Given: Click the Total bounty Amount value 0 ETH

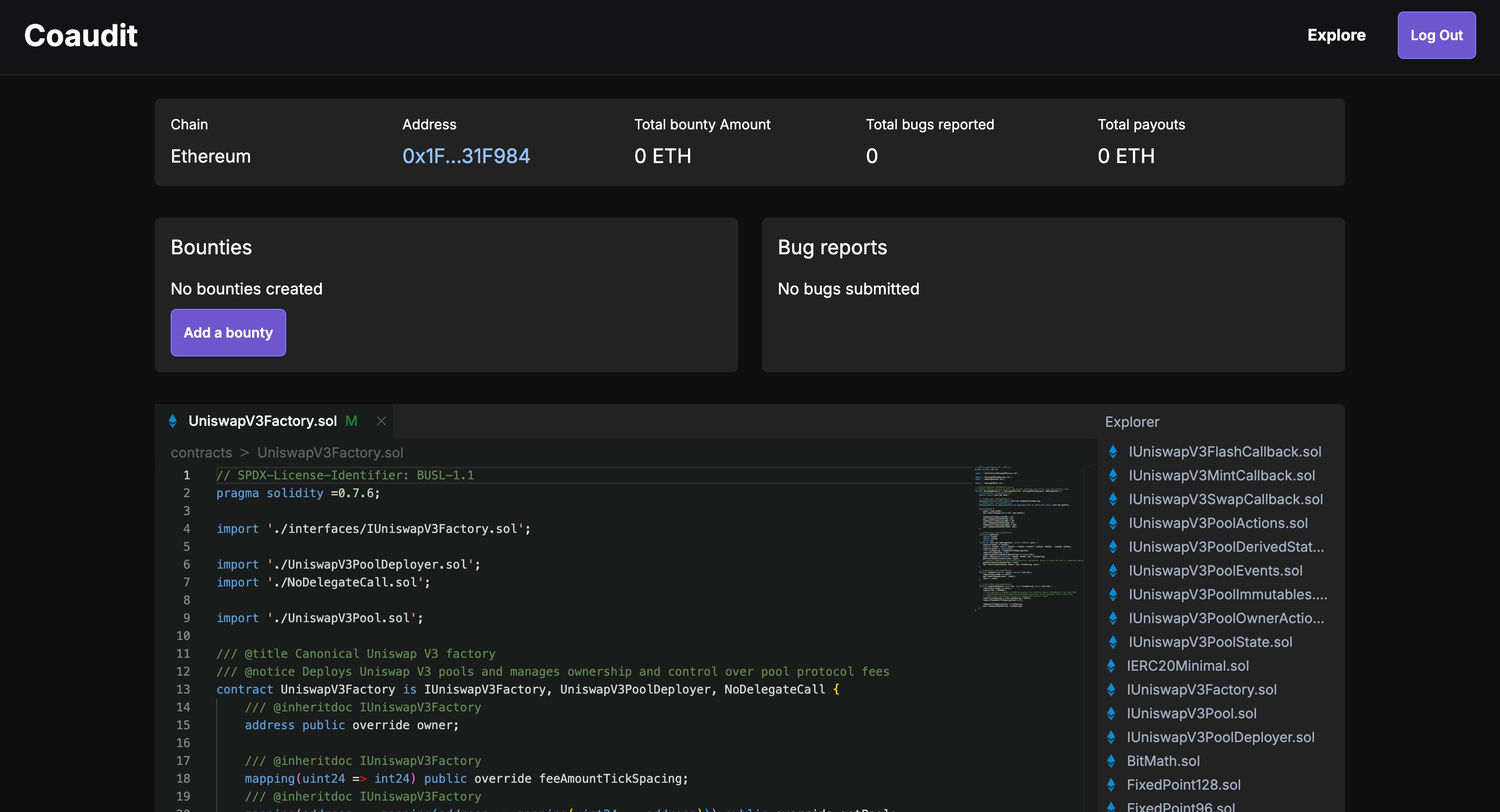Looking at the screenshot, I should [663, 156].
